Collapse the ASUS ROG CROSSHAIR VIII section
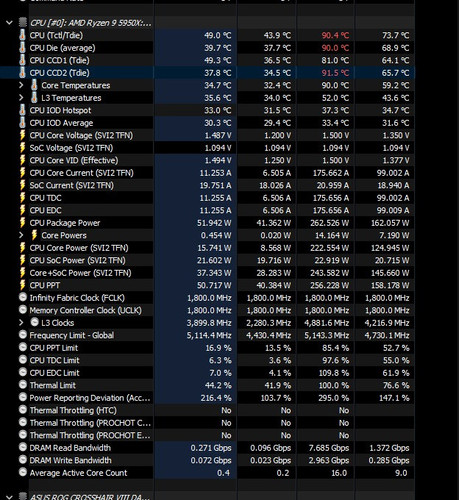This screenshot has width=459, height=500. pyautogui.click(x=9, y=497)
